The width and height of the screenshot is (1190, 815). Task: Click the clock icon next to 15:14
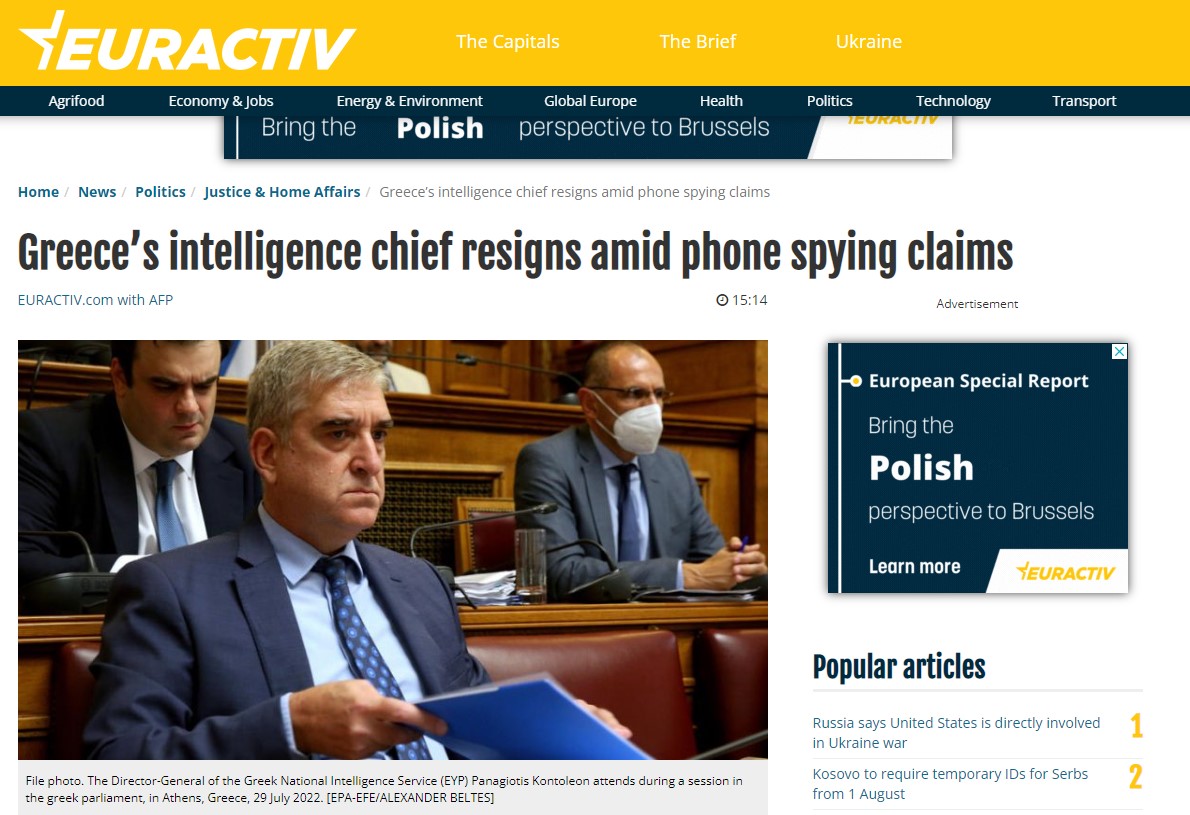722,301
